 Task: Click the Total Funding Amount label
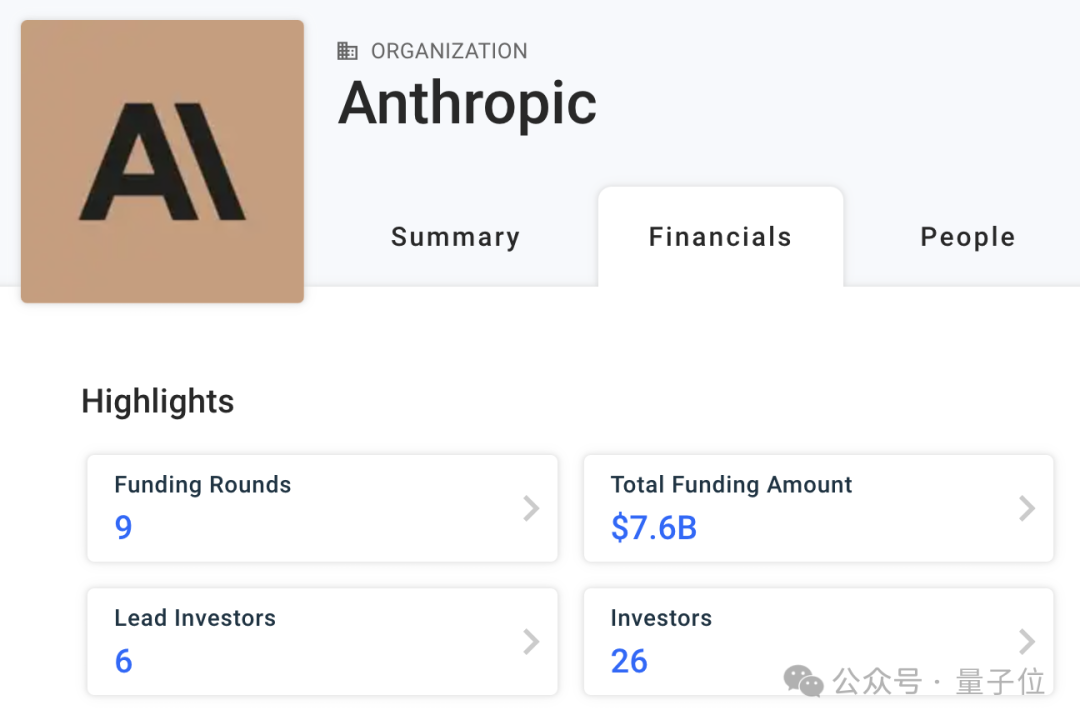click(x=731, y=485)
